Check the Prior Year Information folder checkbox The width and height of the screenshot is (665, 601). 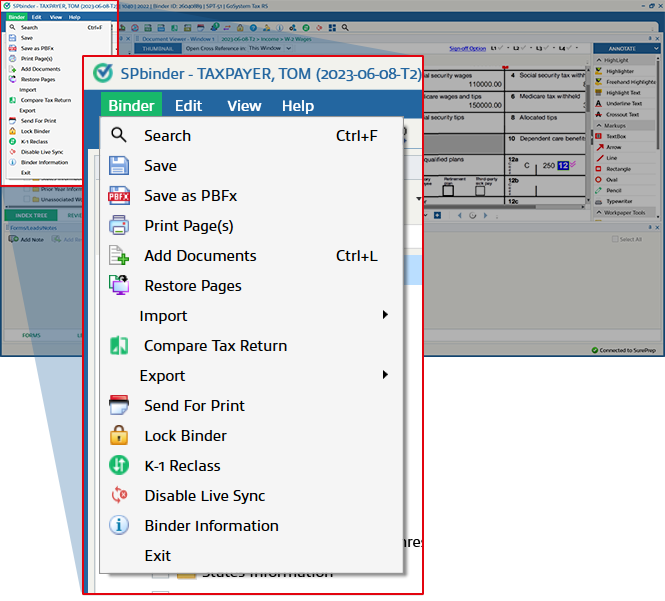27,189
